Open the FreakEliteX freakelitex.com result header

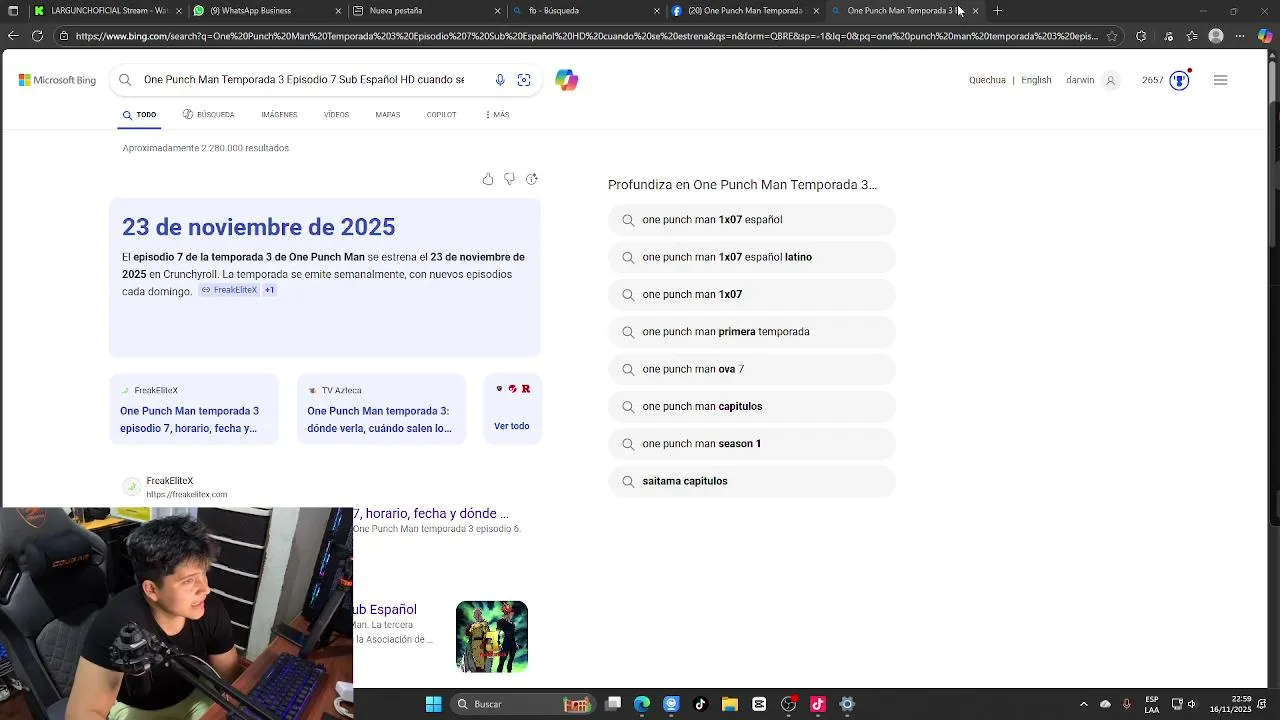[x=175, y=487]
